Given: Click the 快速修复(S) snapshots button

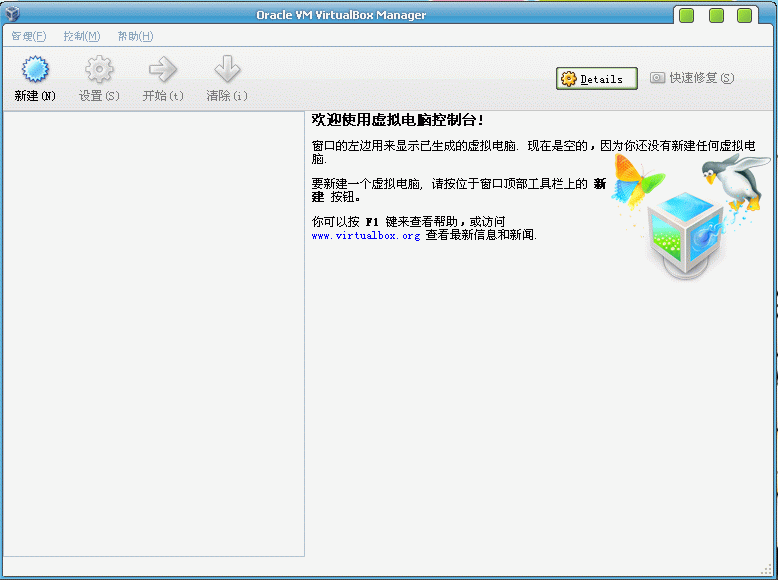Looking at the screenshot, I should 692,78.
